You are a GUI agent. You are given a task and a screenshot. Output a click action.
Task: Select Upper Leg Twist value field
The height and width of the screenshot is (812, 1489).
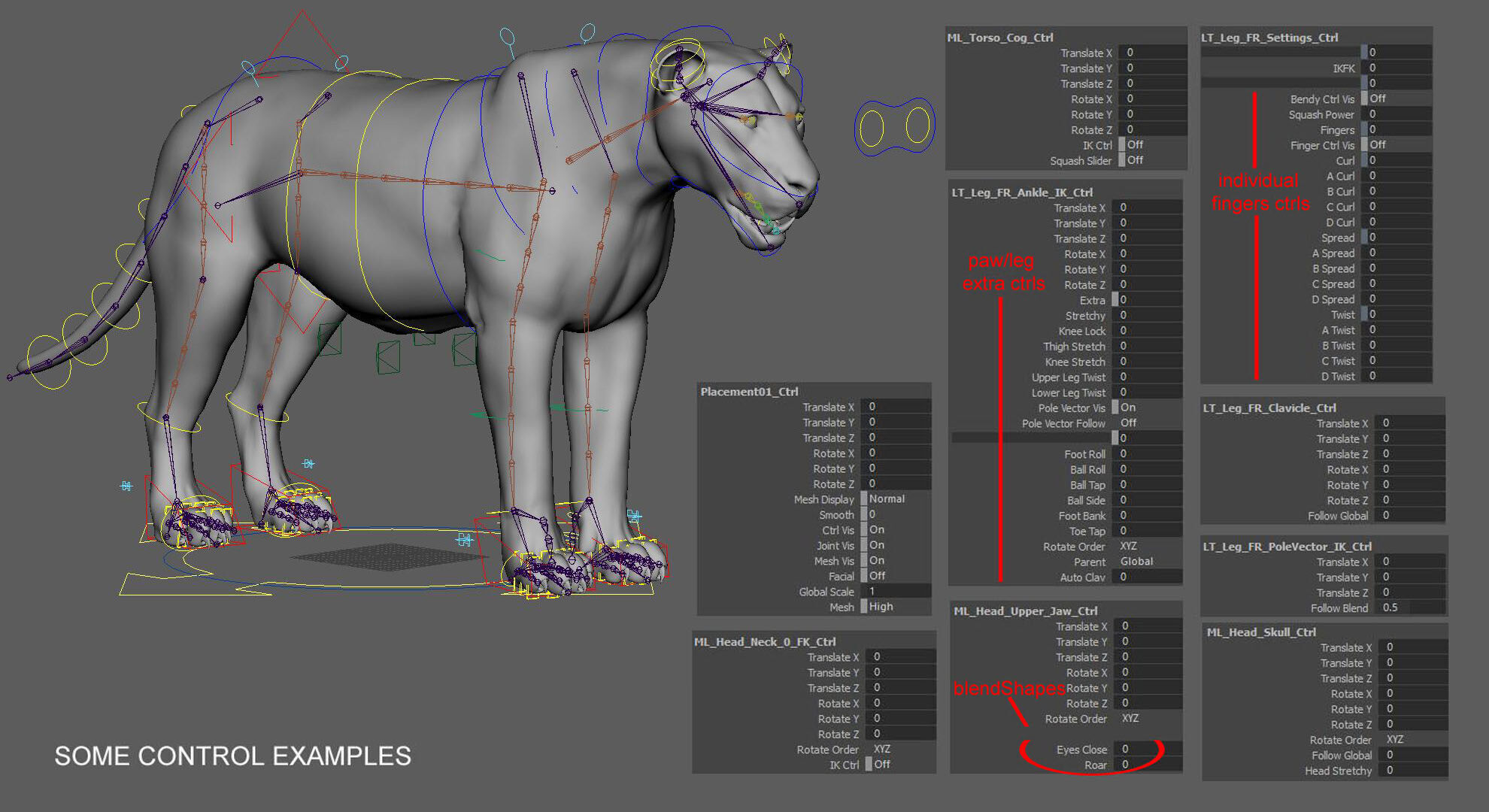pyautogui.click(x=1147, y=377)
